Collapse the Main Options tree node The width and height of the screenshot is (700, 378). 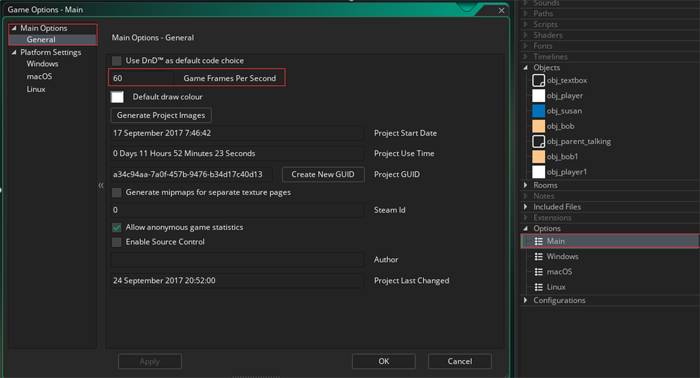(x=14, y=28)
